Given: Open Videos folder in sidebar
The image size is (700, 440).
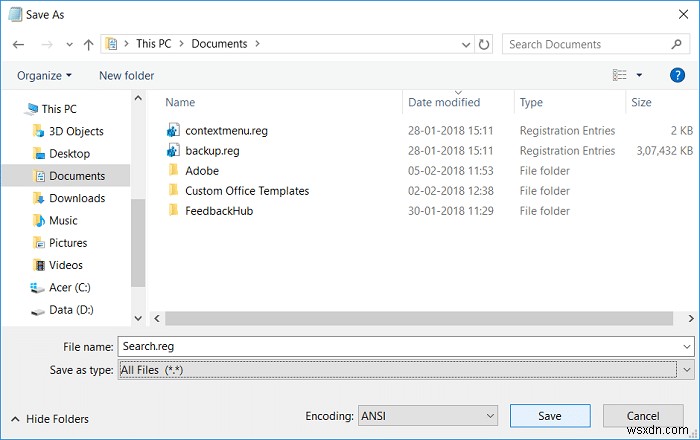Looking at the screenshot, I should [x=66, y=265].
